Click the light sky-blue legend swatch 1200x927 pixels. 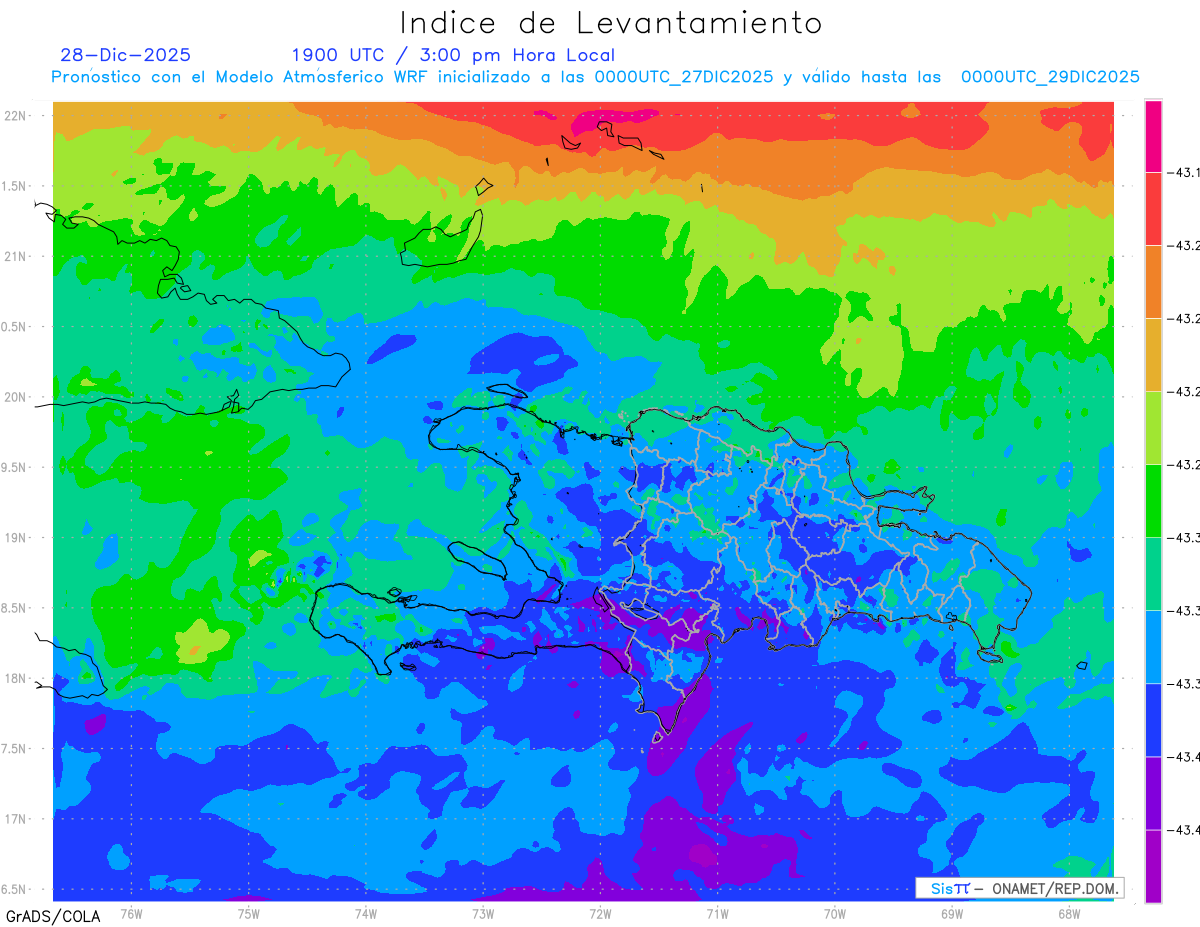1153,647
